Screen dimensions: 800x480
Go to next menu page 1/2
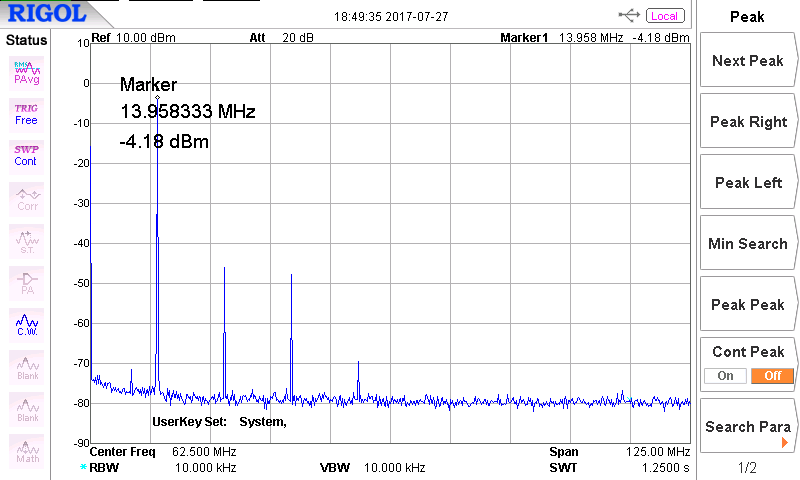[747, 468]
